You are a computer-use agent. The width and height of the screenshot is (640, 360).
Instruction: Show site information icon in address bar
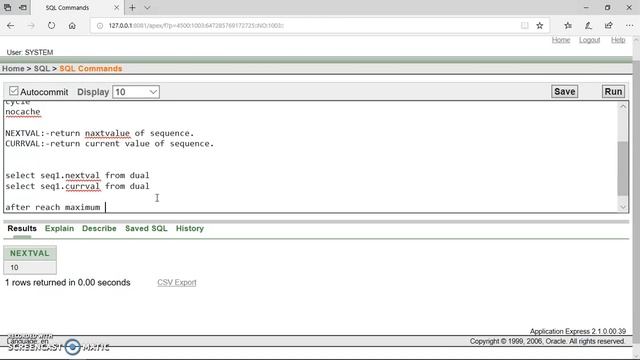point(100,26)
